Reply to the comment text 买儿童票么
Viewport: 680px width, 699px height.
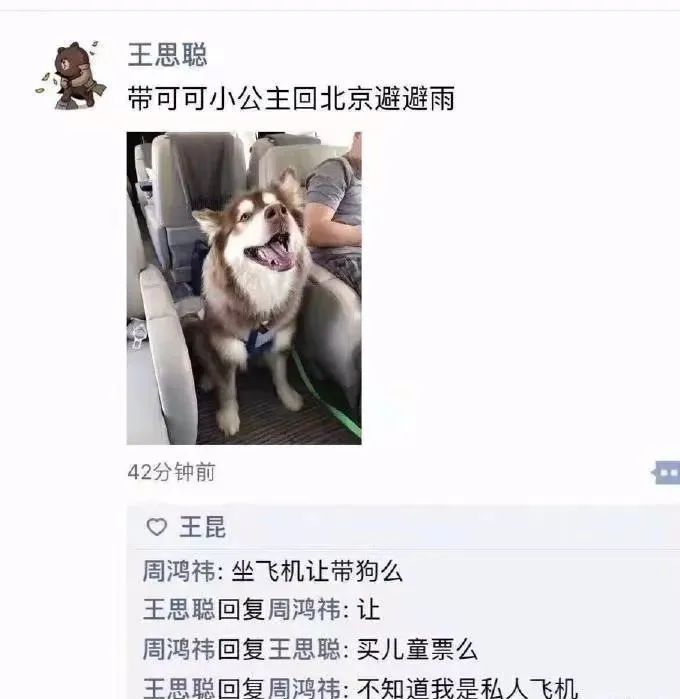(417, 649)
